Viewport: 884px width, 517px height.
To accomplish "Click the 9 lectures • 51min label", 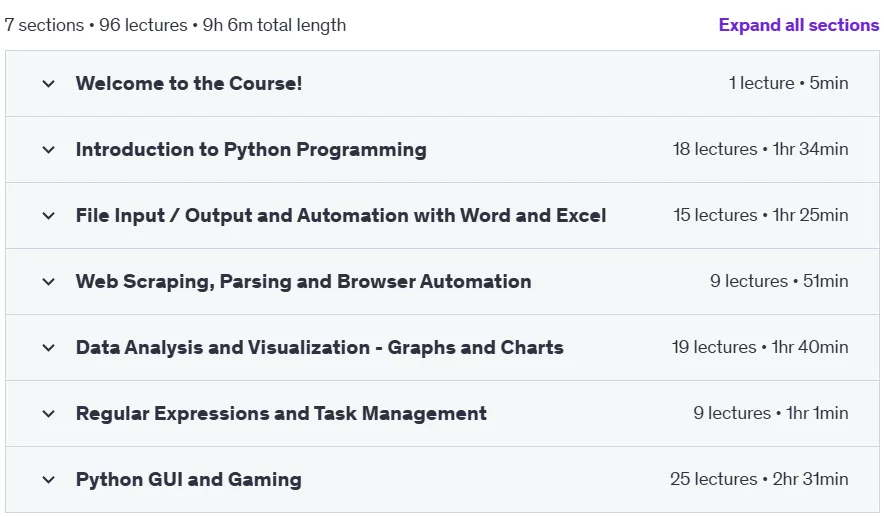I will [779, 281].
